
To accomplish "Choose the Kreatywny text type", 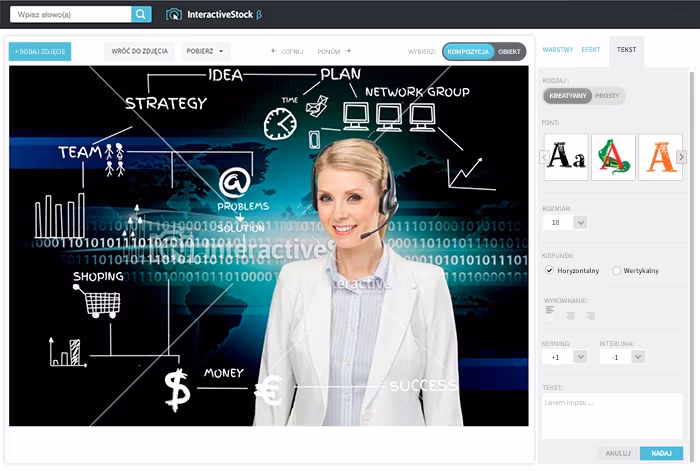I will click(x=567, y=96).
